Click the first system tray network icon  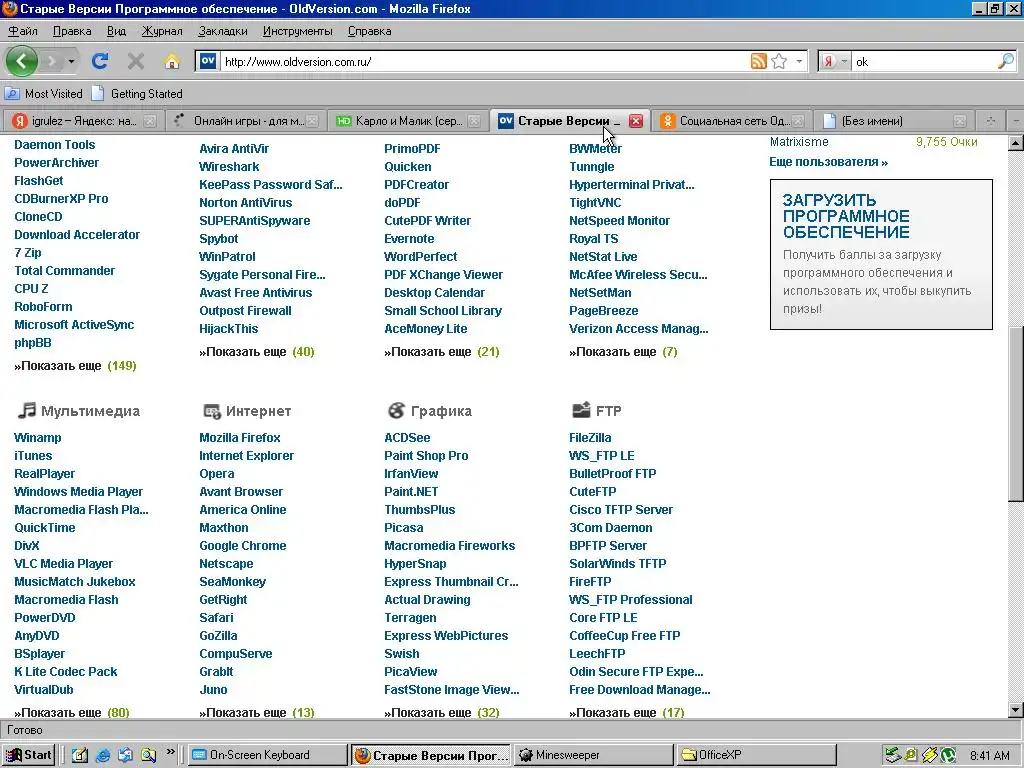(892, 756)
